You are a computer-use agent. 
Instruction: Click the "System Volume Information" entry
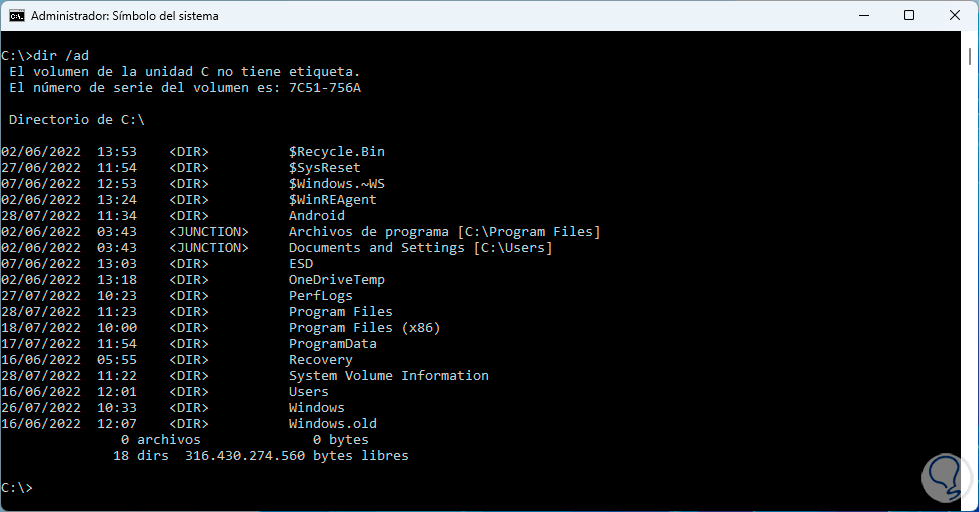click(388, 376)
